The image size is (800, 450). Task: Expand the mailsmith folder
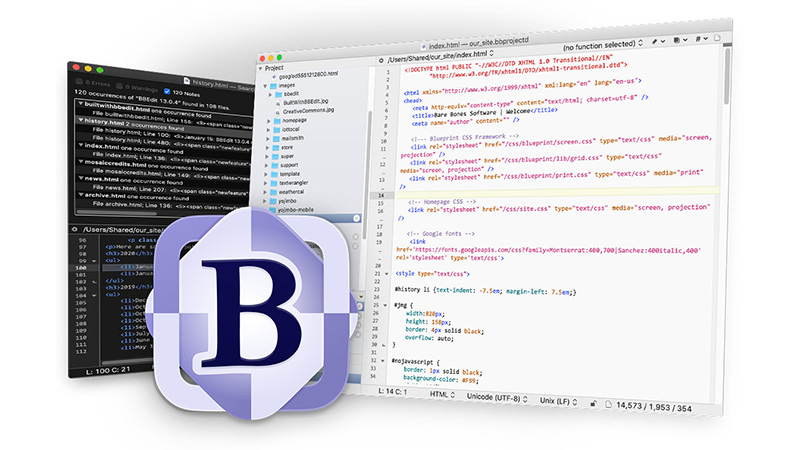[x=268, y=139]
